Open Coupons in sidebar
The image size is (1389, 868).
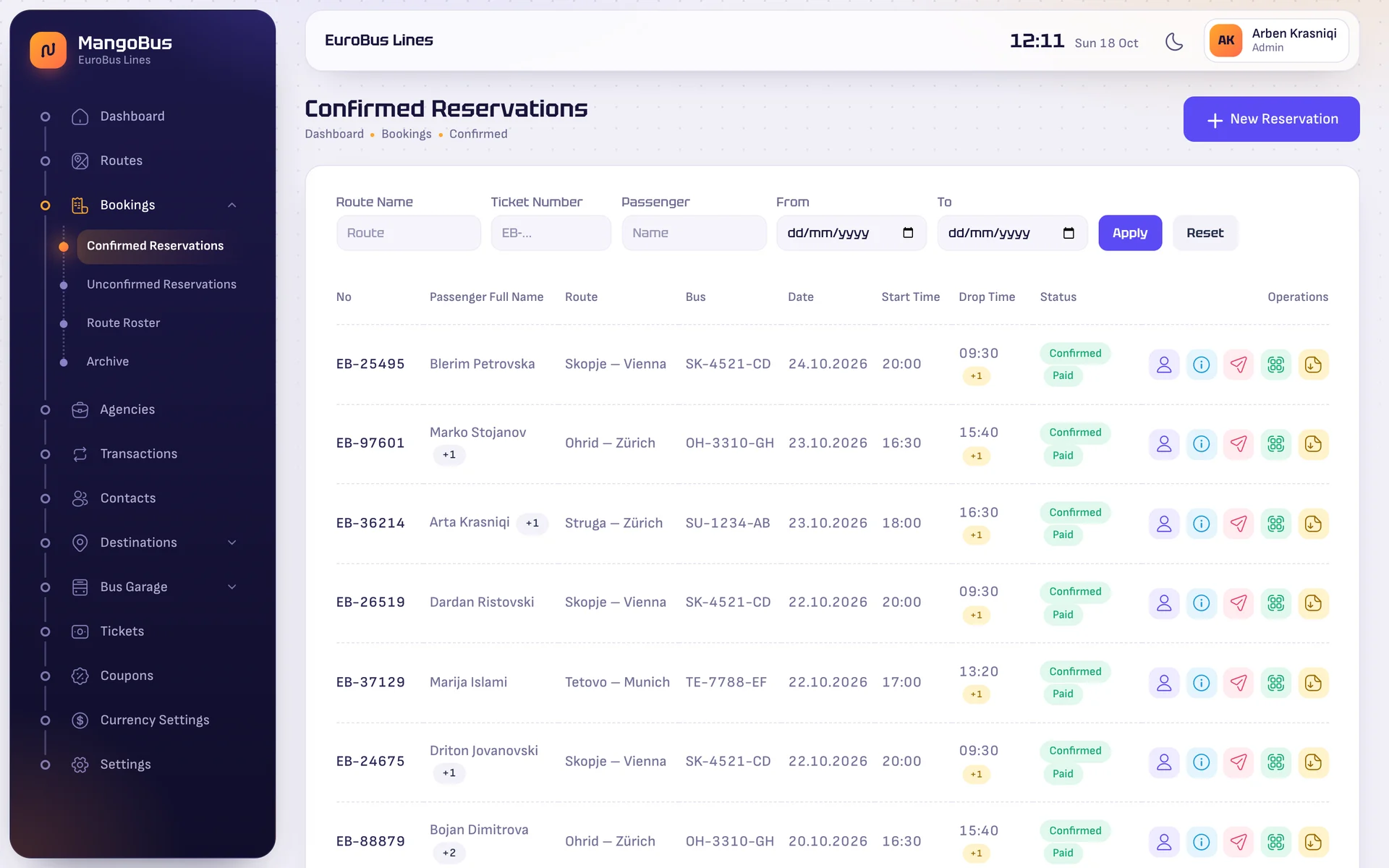click(127, 676)
